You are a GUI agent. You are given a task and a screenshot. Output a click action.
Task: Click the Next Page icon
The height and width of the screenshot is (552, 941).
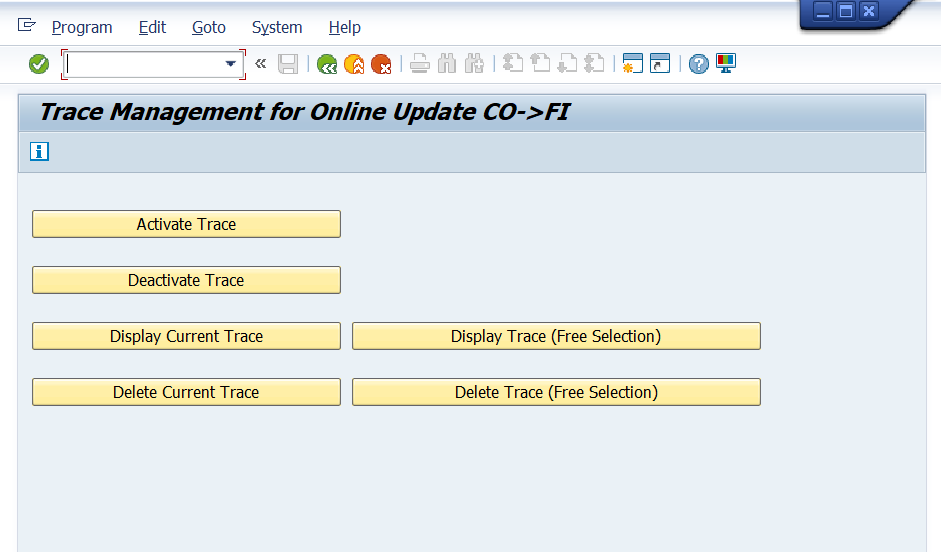point(567,63)
